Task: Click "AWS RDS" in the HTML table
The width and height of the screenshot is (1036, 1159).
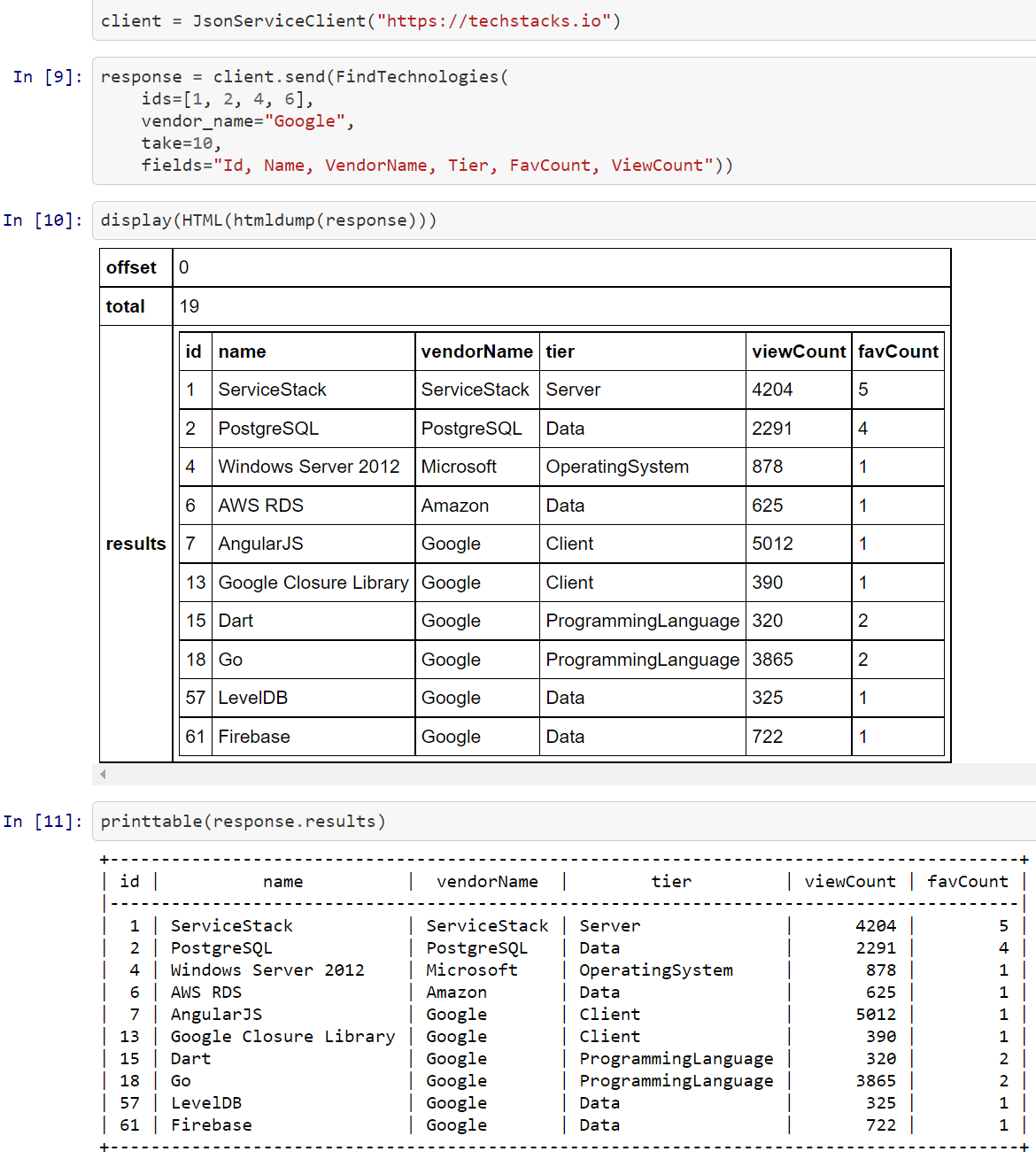Action: tap(261, 506)
